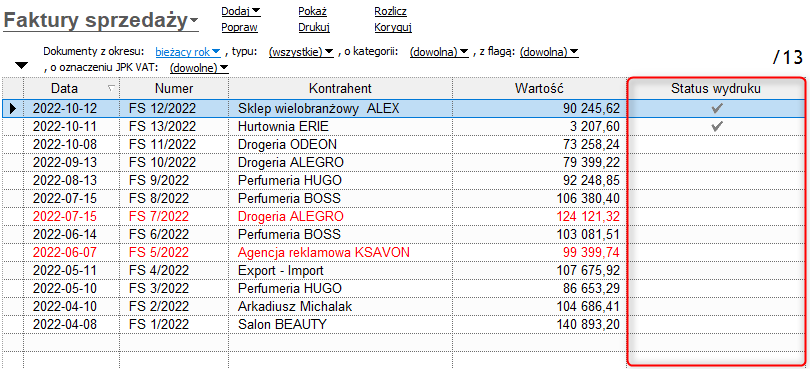Open the document type (wszystkie) dropdown
The height and width of the screenshot is (369, 810).
point(302,52)
